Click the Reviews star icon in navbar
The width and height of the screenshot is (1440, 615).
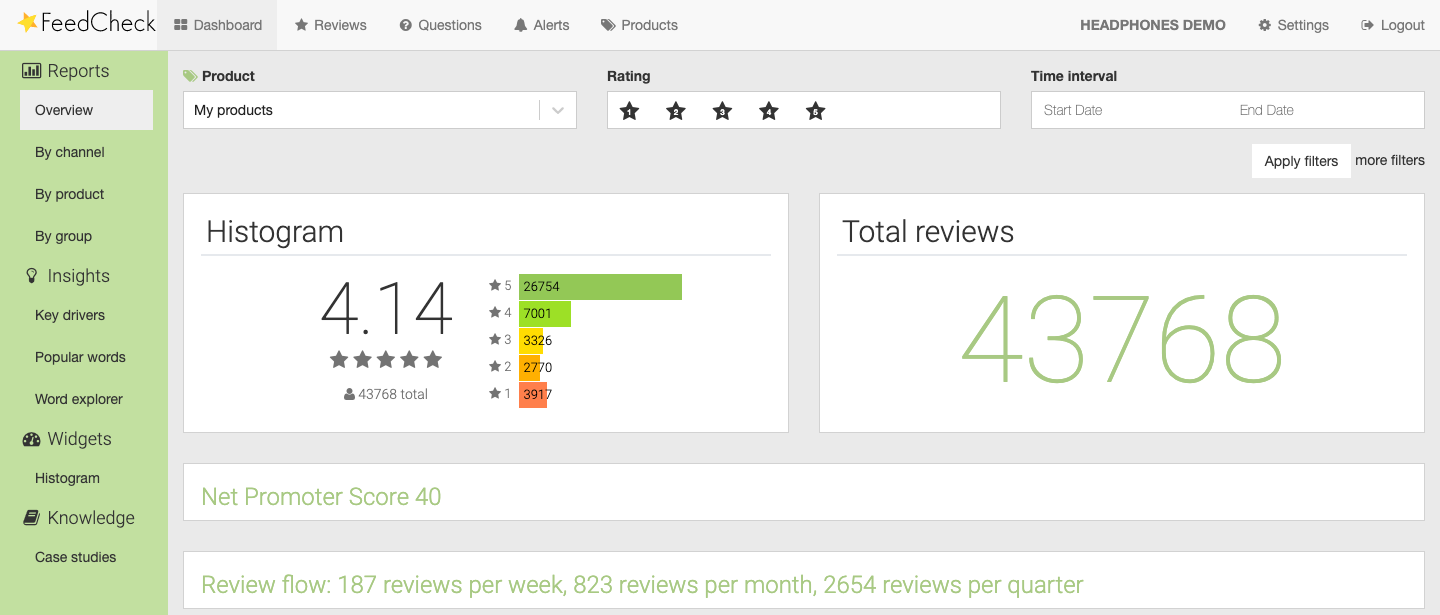(301, 25)
